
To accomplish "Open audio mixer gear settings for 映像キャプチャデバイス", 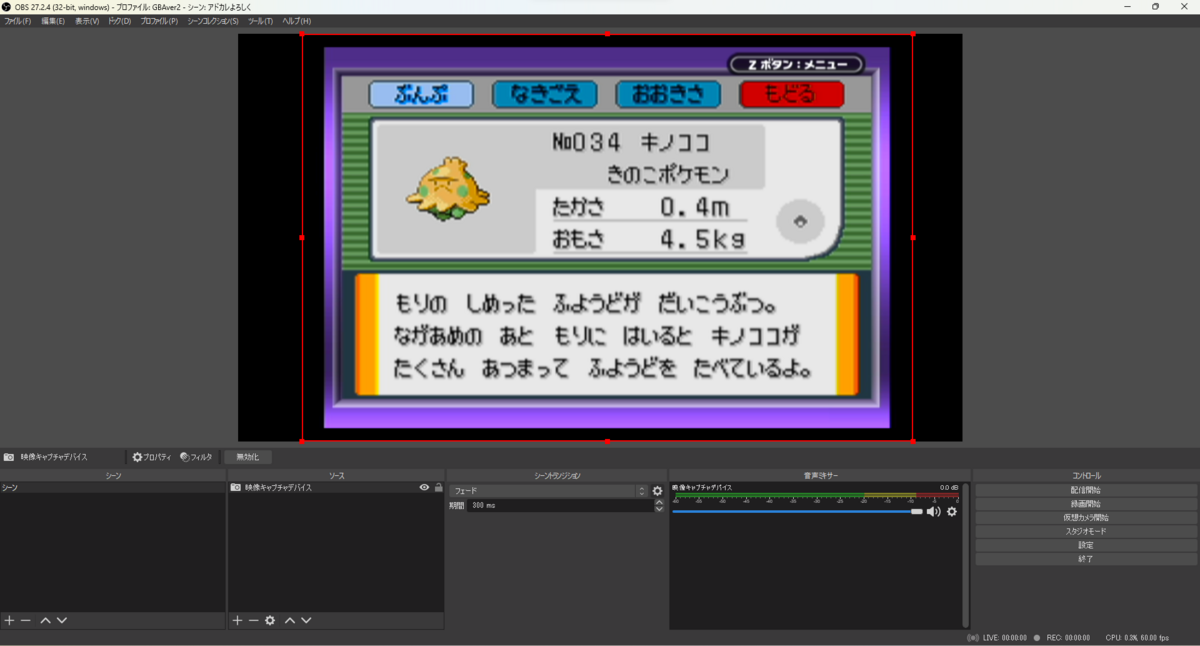I will [x=952, y=511].
